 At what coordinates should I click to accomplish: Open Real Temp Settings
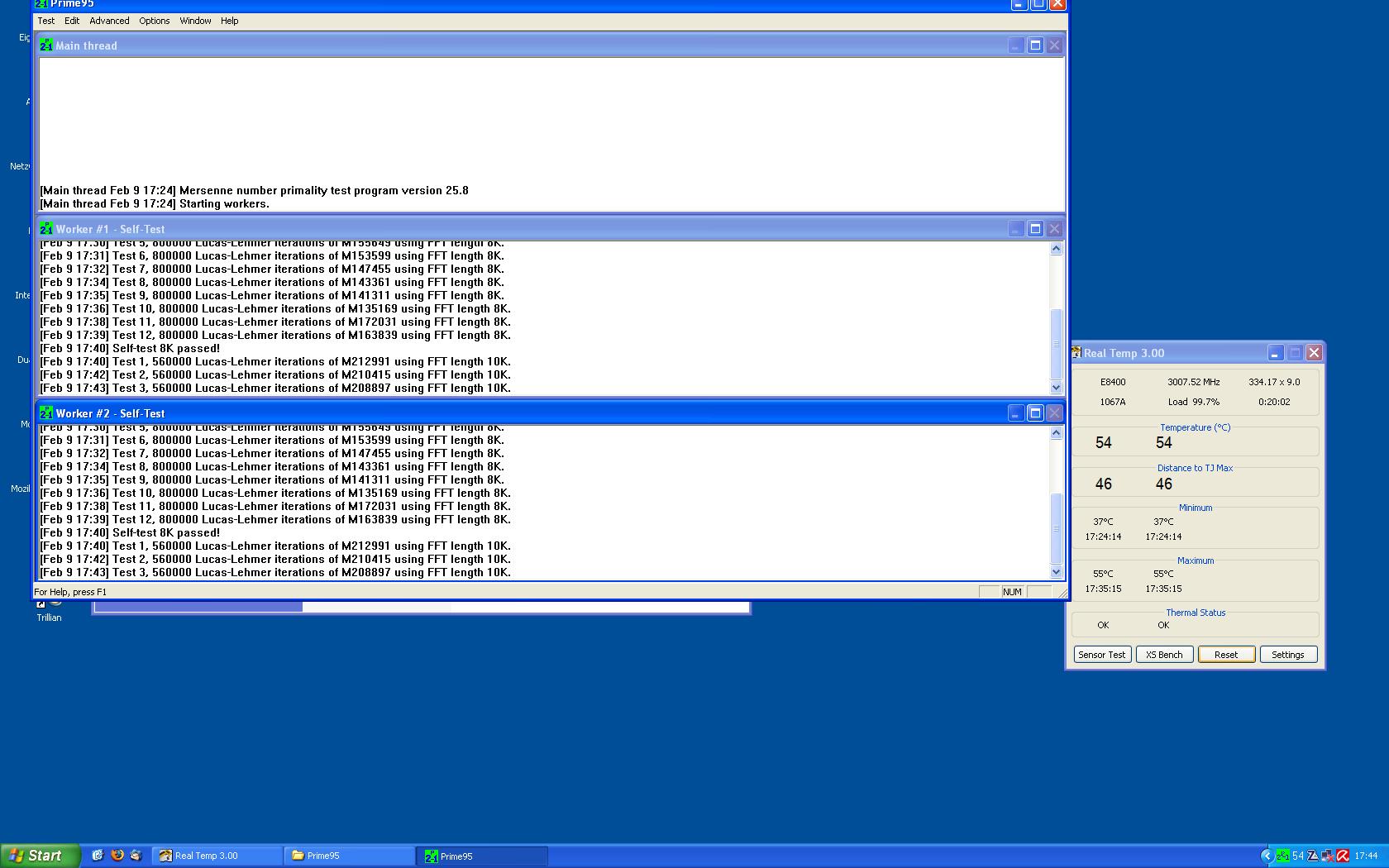click(1288, 655)
